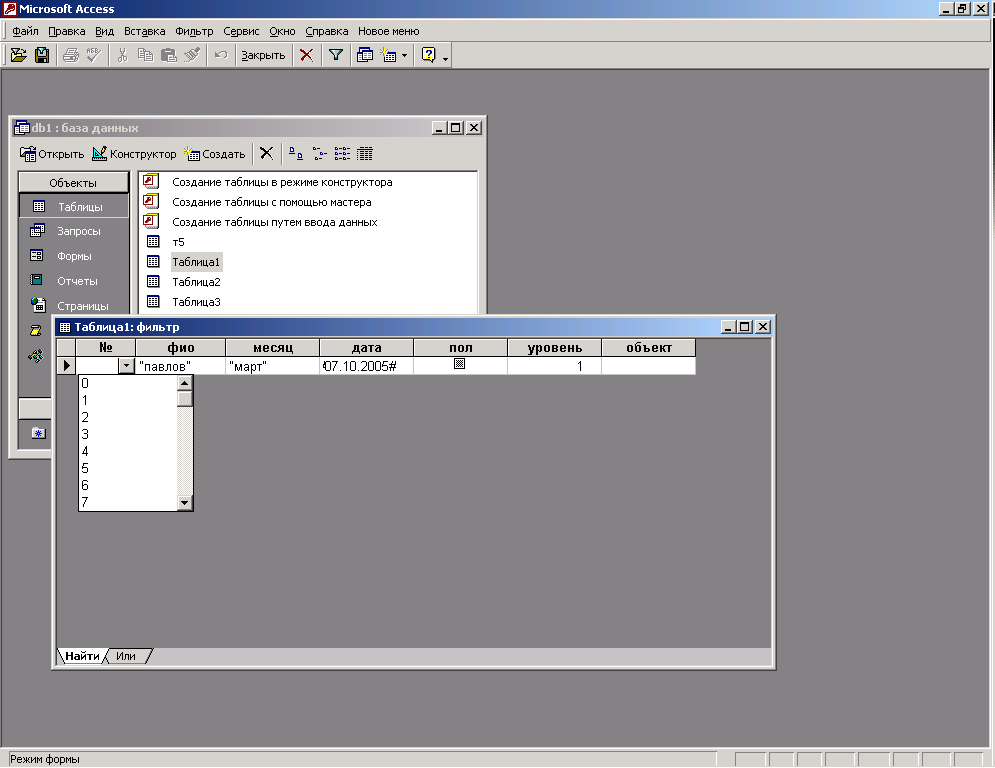Click Создать in database window
This screenshot has width=995, height=768.
tap(214, 154)
